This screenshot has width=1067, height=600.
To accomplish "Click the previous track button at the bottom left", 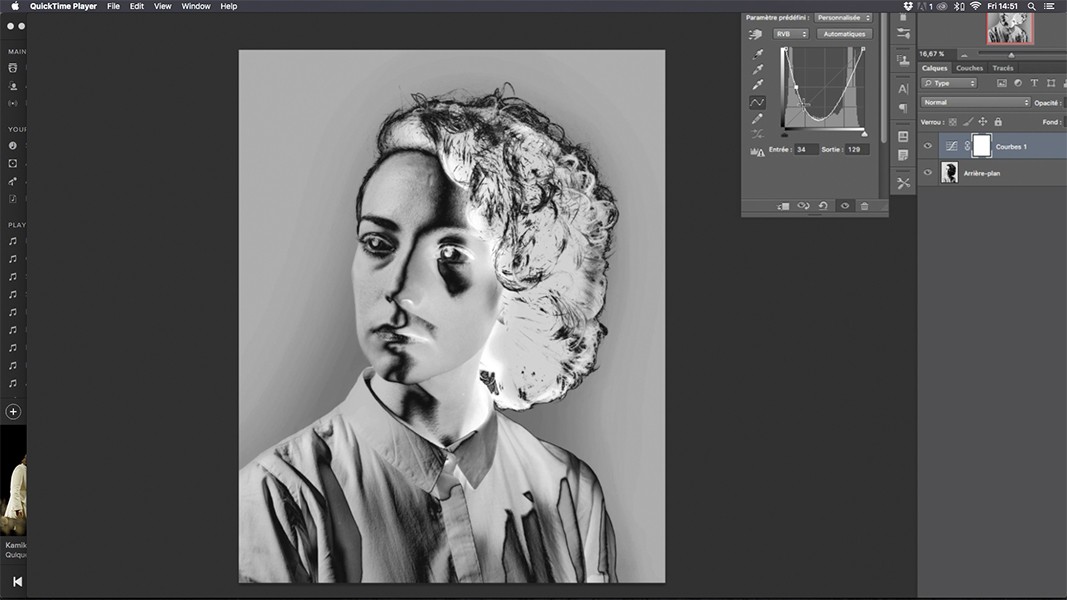I will tap(18, 582).
